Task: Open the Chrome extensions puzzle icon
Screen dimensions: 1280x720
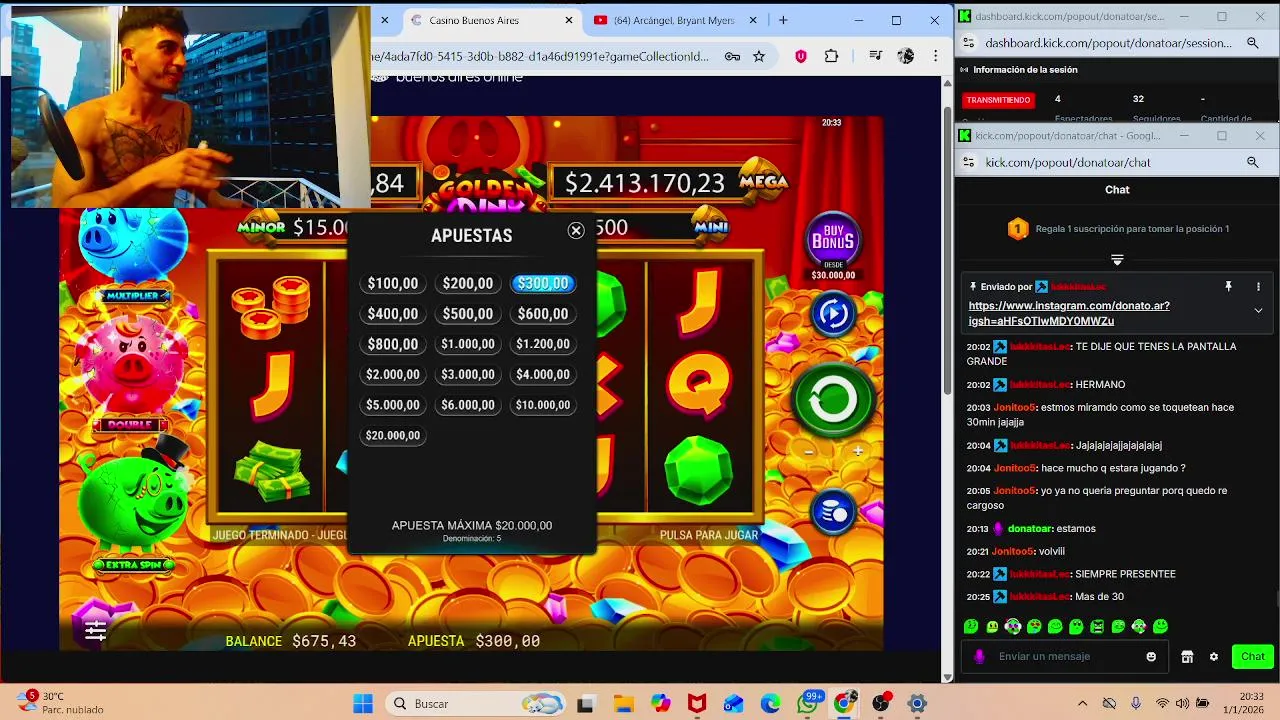Action: [832, 57]
